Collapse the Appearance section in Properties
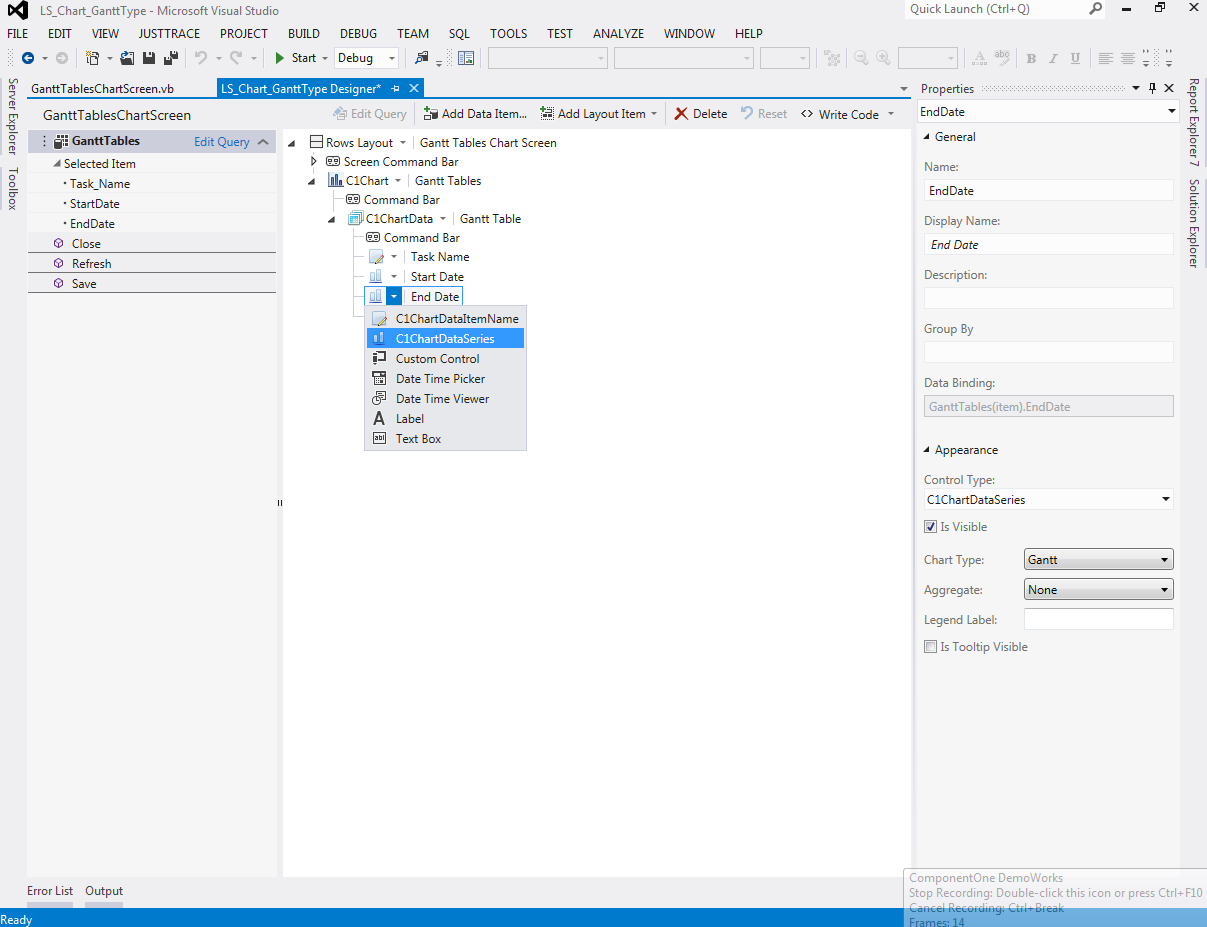 pyautogui.click(x=926, y=450)
